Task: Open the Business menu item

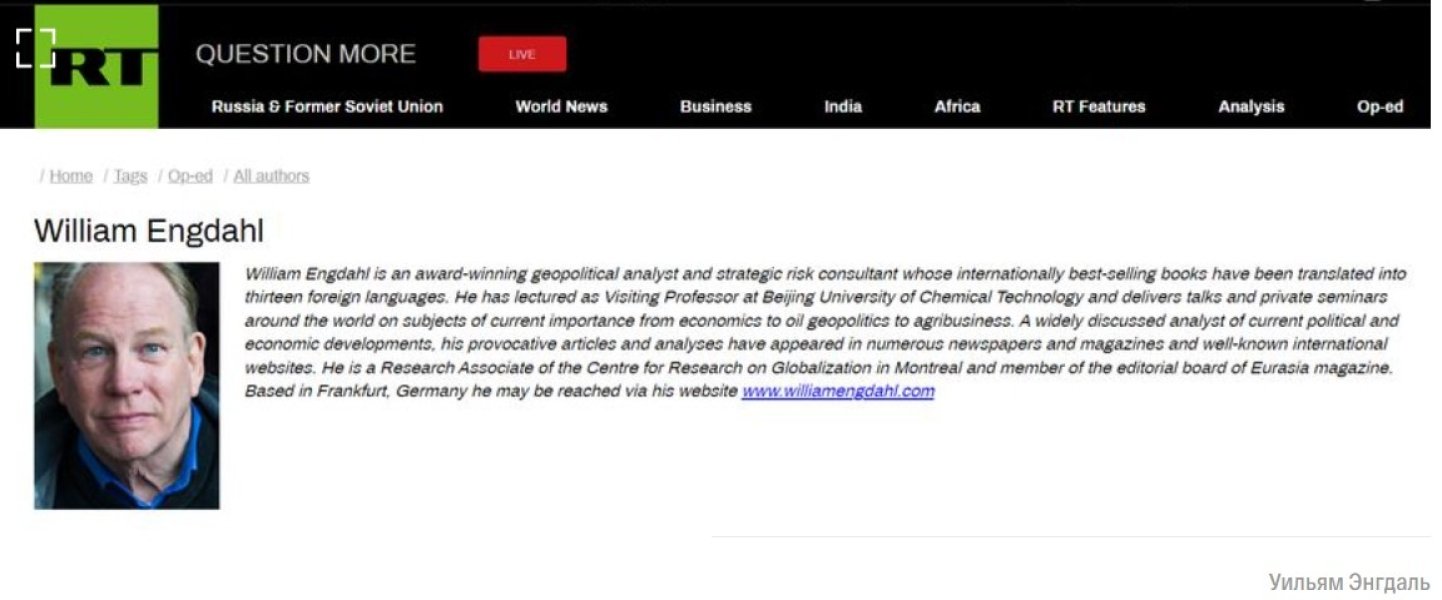Action: 715,107
